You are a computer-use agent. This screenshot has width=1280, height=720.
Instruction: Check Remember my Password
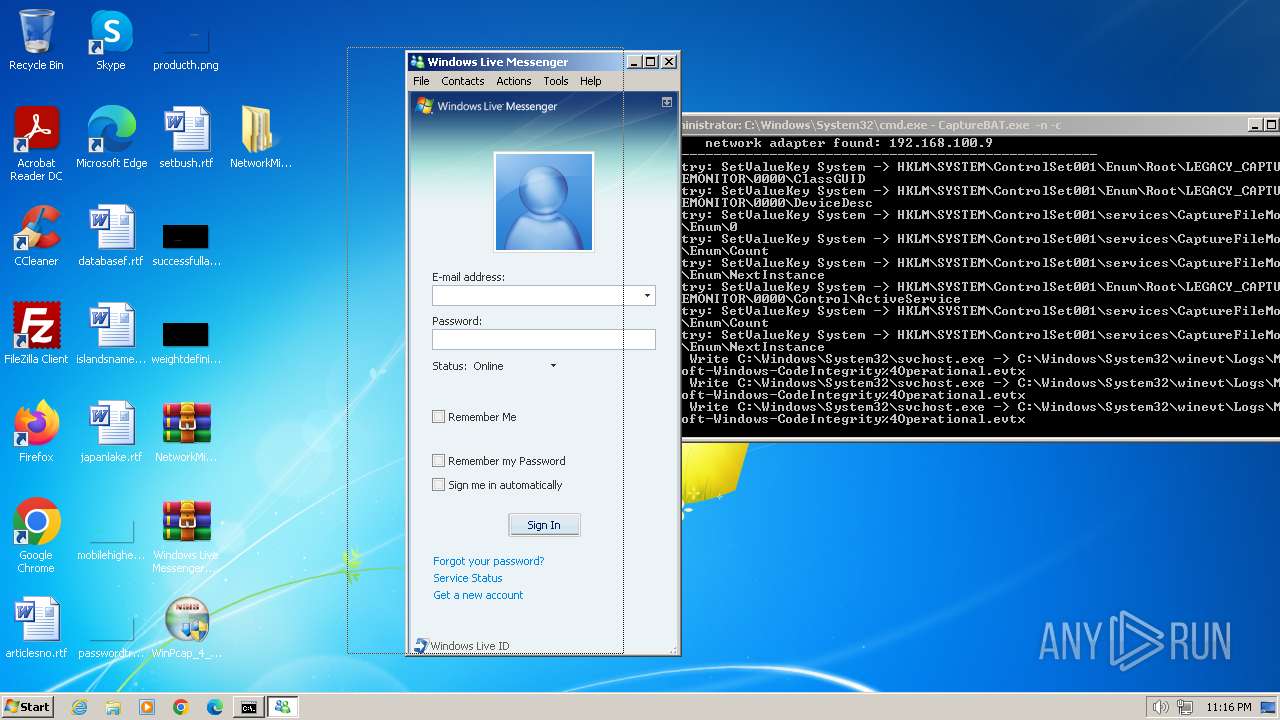coord(438,461)
